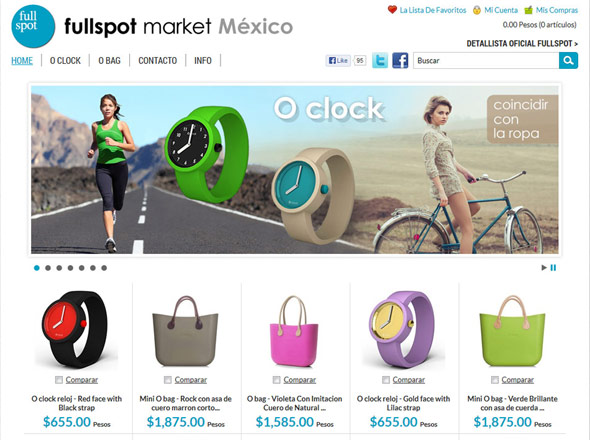This screenshot has height=440, width=590.
Task: Open the O CLOCK menu
Action: tap(65, 61)
